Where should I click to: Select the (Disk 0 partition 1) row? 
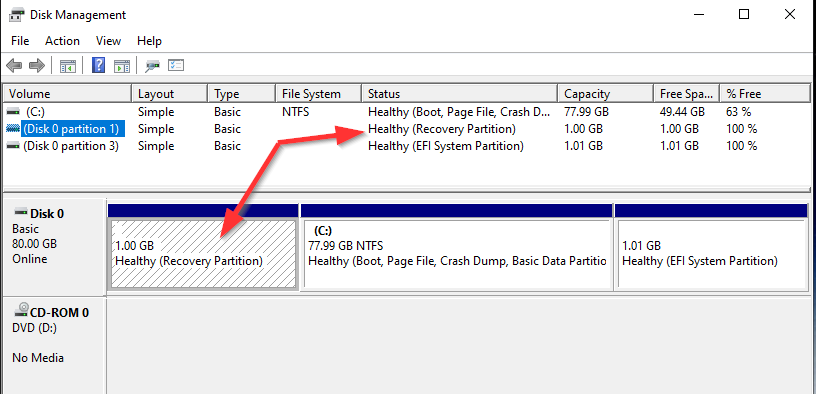pos(407,129)
